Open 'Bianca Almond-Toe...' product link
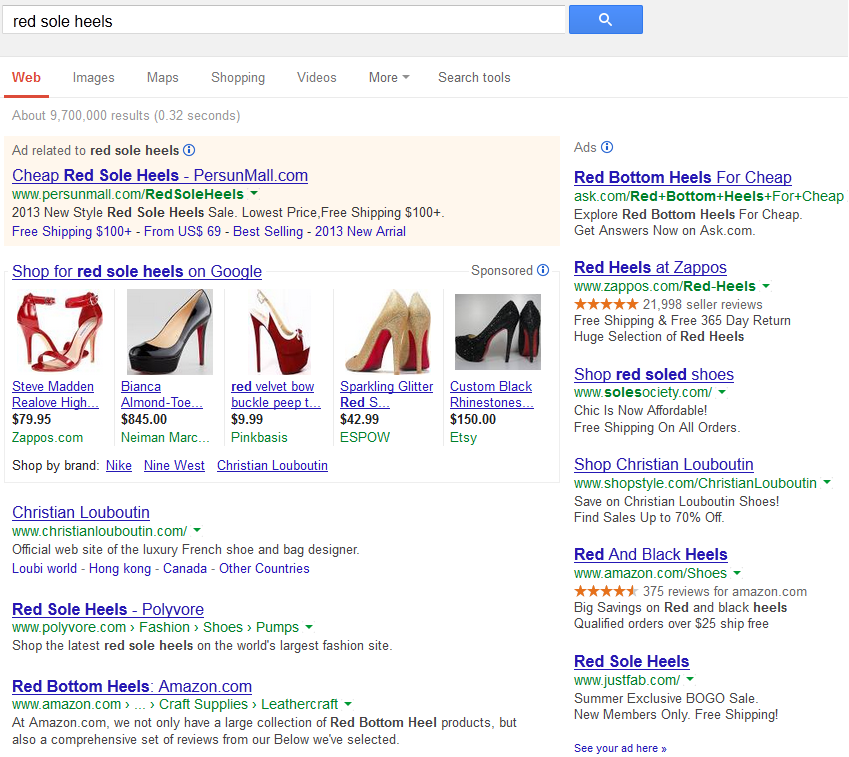This screenshot has width=849, height=757. [161, 394]
